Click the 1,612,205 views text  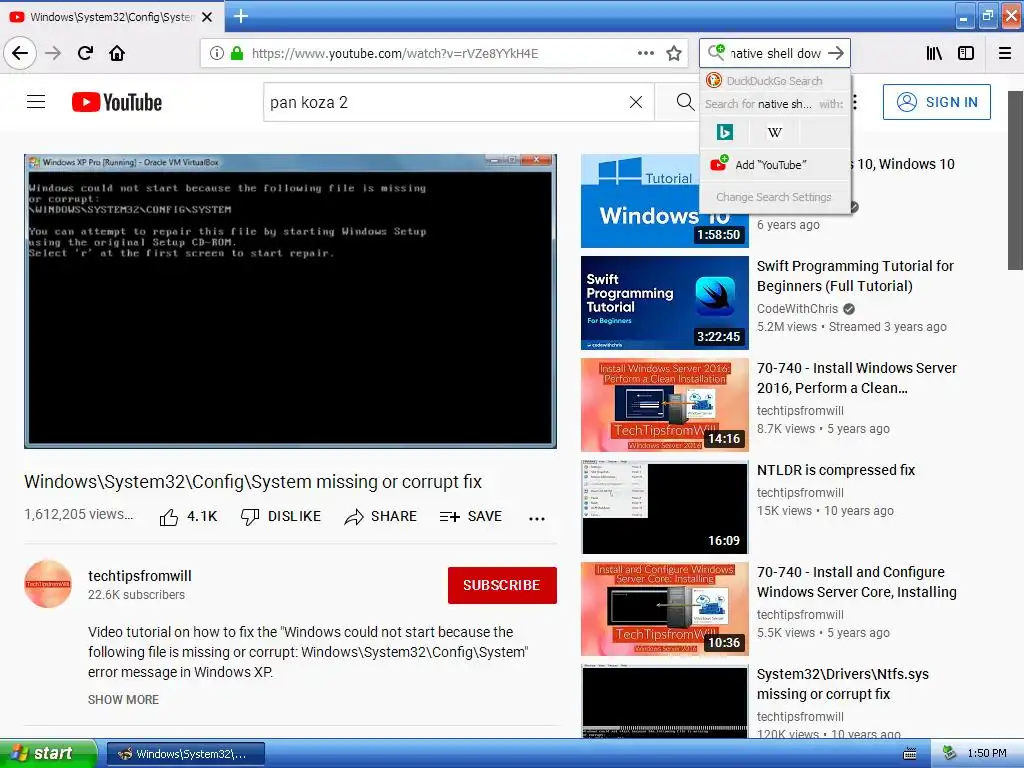(x=78, y=515)
